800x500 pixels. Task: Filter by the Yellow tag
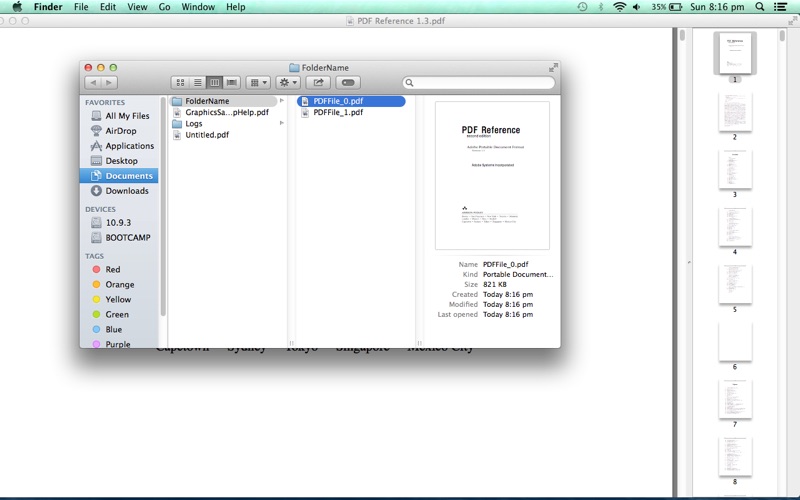pyautogui.click(x=120, y=299)
